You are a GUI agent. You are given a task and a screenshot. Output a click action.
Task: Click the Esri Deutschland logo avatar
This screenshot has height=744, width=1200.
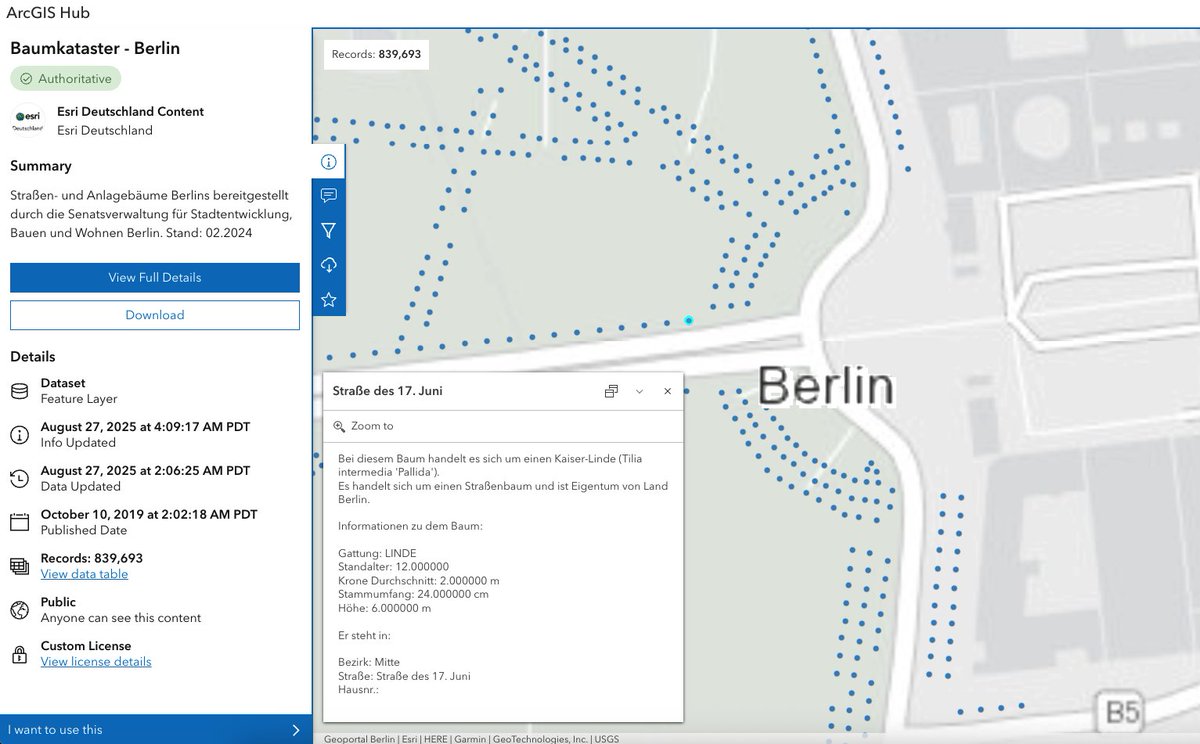coord(27,120)
